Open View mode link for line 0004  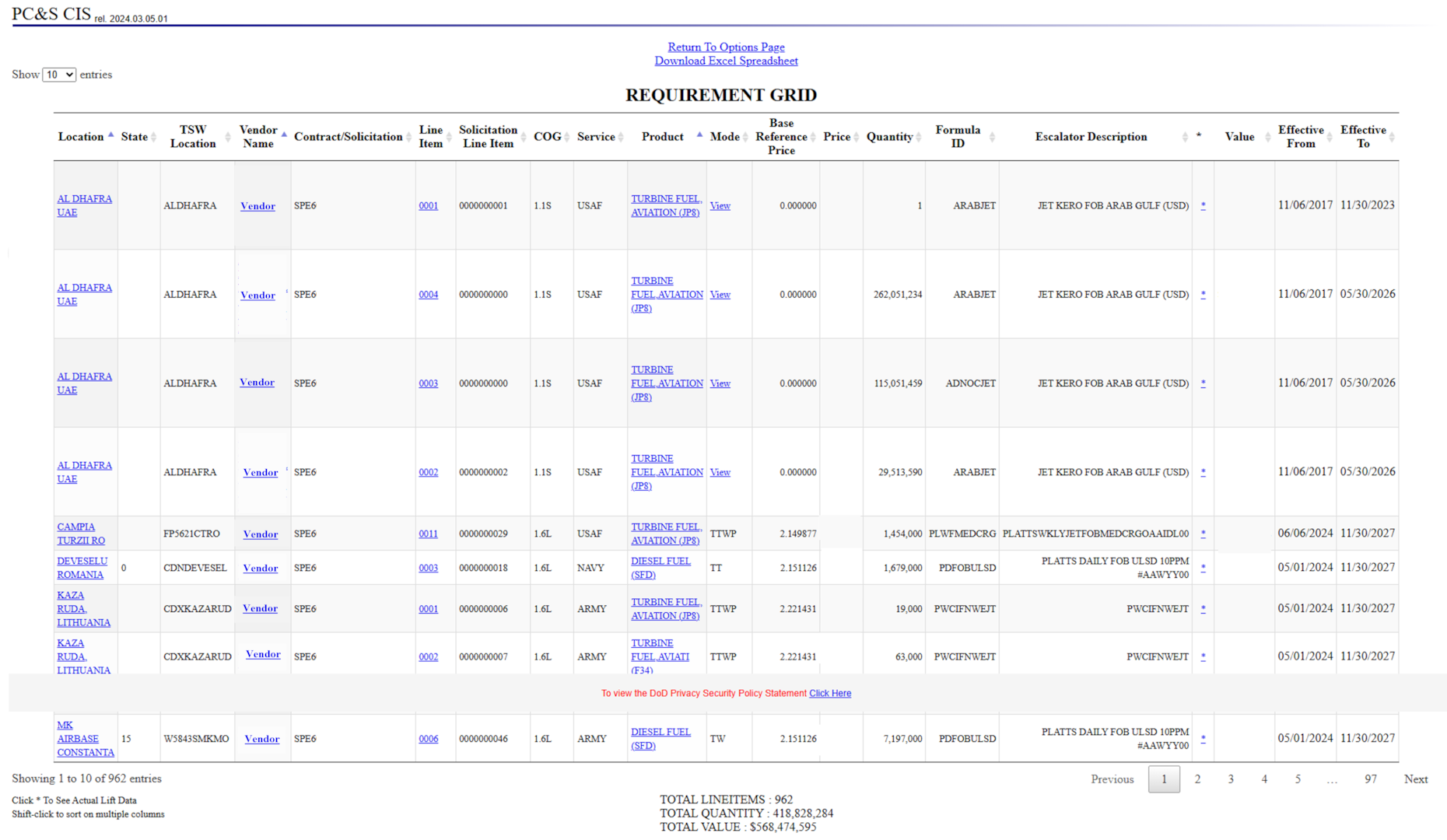[x=720, y=295]
